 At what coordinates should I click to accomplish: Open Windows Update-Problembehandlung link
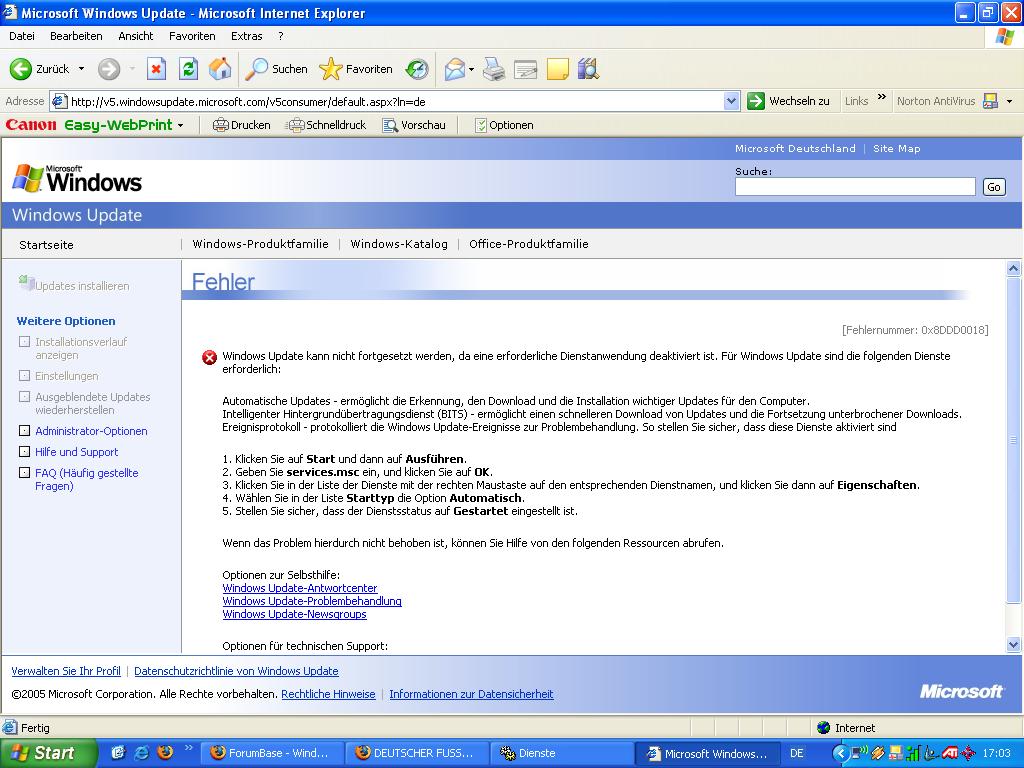pyautogui.click(x=312, y=601)
